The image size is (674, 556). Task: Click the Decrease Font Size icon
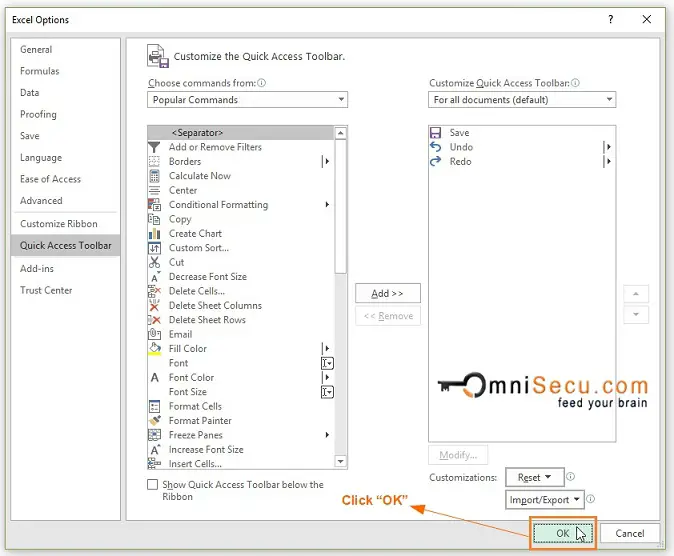pyautogui.click(x=155, y=277)
